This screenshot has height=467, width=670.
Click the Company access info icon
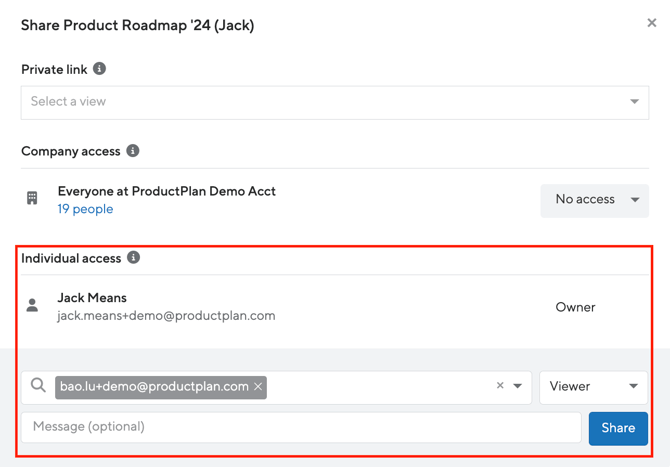132,151
